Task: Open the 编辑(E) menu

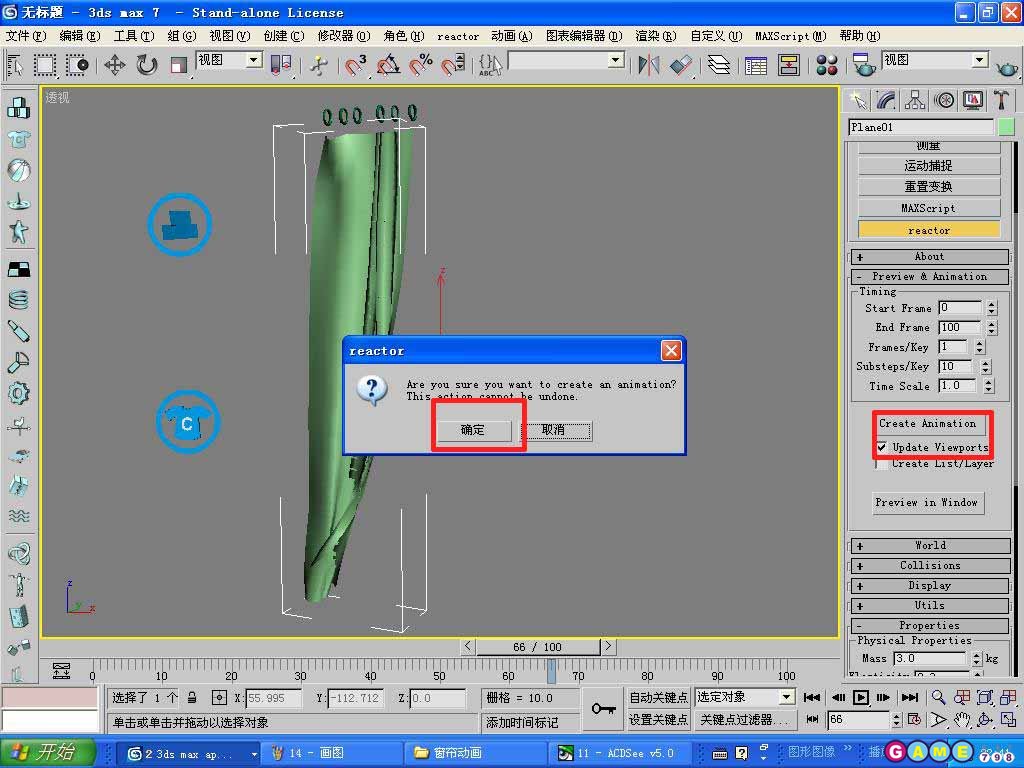Action: 80,36
